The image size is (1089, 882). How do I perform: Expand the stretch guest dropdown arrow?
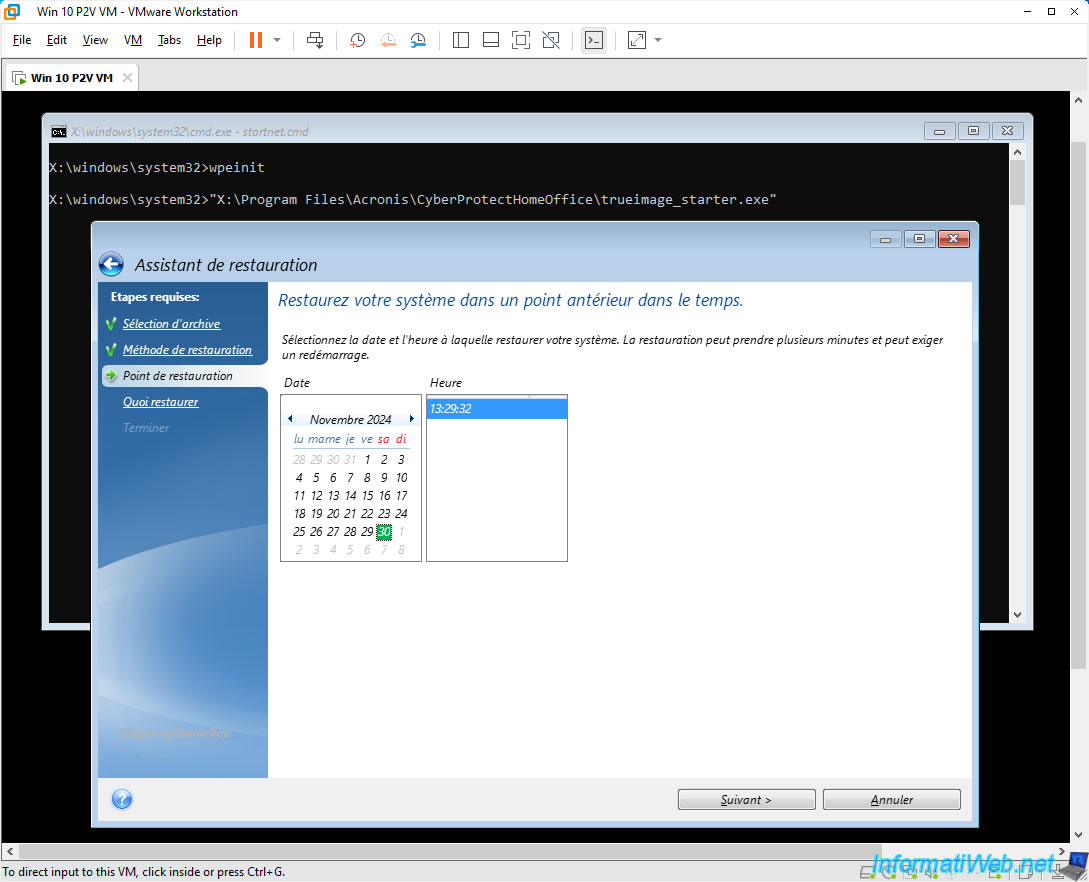pyautogui.click(x=658, y=40)
